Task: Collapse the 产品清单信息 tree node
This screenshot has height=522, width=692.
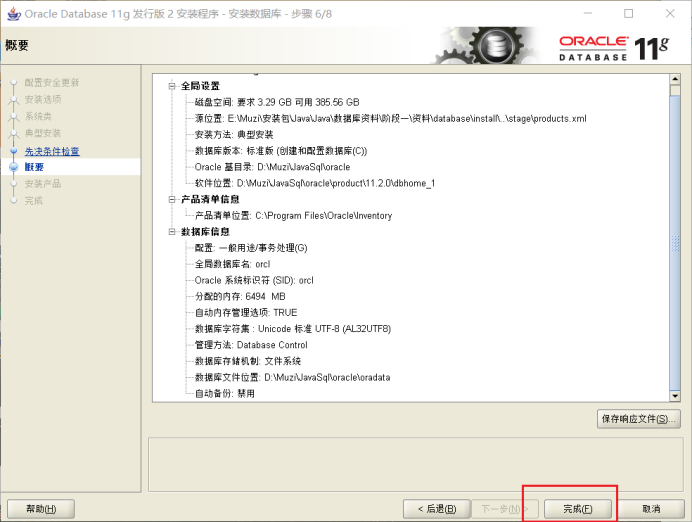Action: (172, 199)
